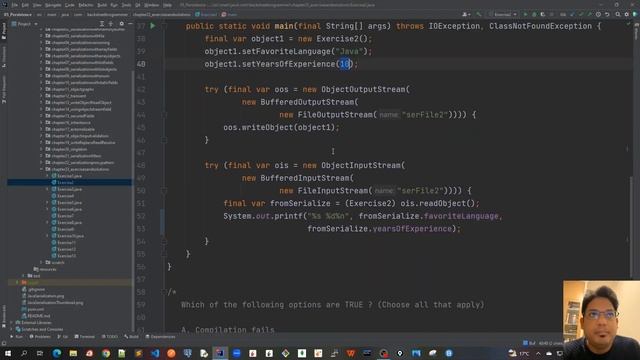Show Git history clock icon
The height and width of the screenshot is (360, 640).
(x=598, y=14)
